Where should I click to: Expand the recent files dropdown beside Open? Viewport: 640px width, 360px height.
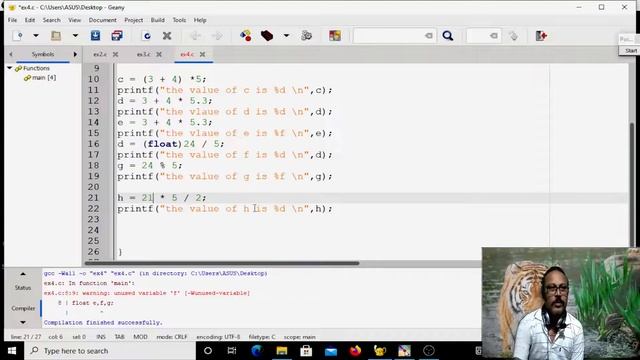click(75, 36)
